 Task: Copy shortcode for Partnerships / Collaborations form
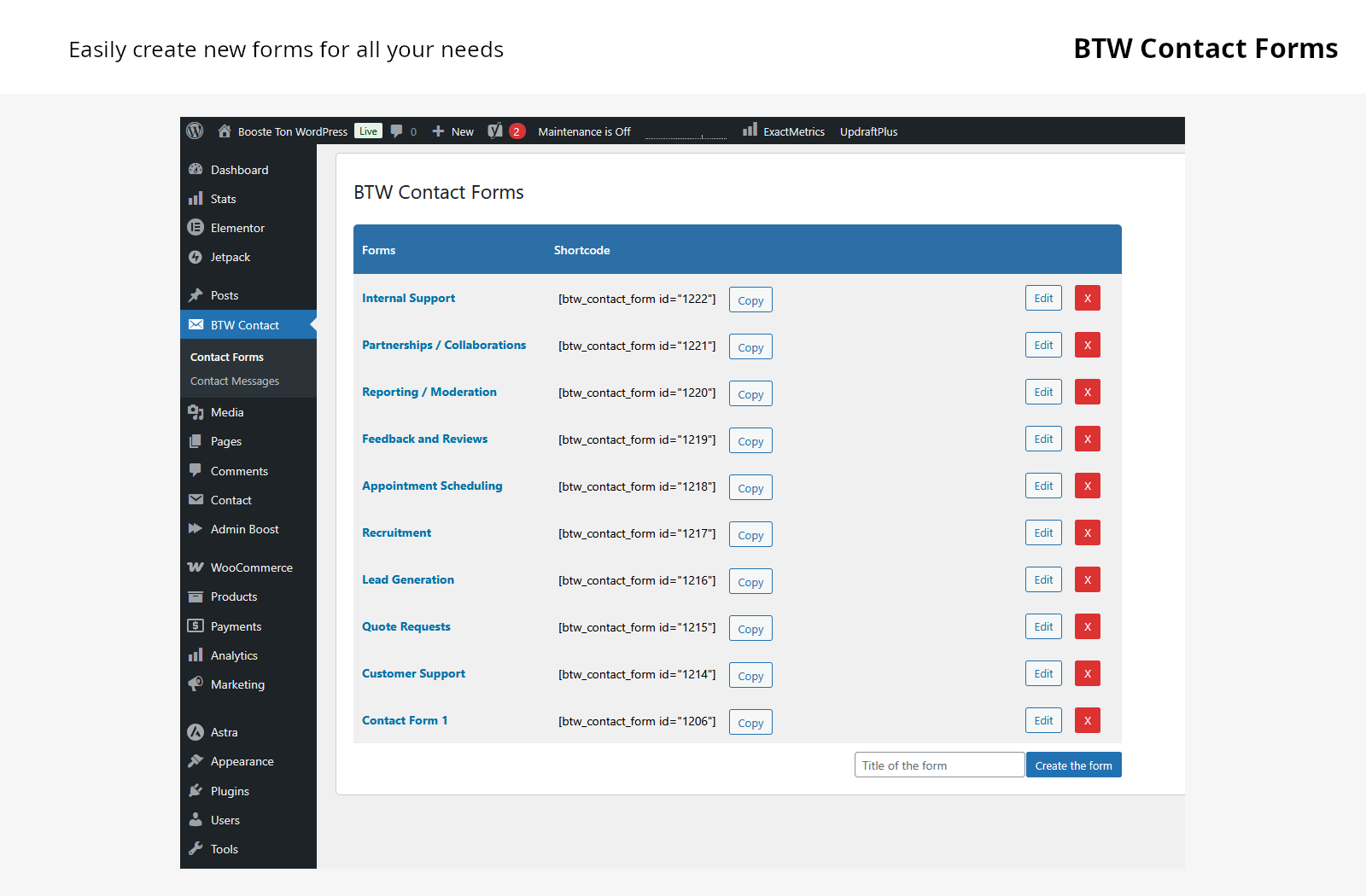[x=750, y=346]
